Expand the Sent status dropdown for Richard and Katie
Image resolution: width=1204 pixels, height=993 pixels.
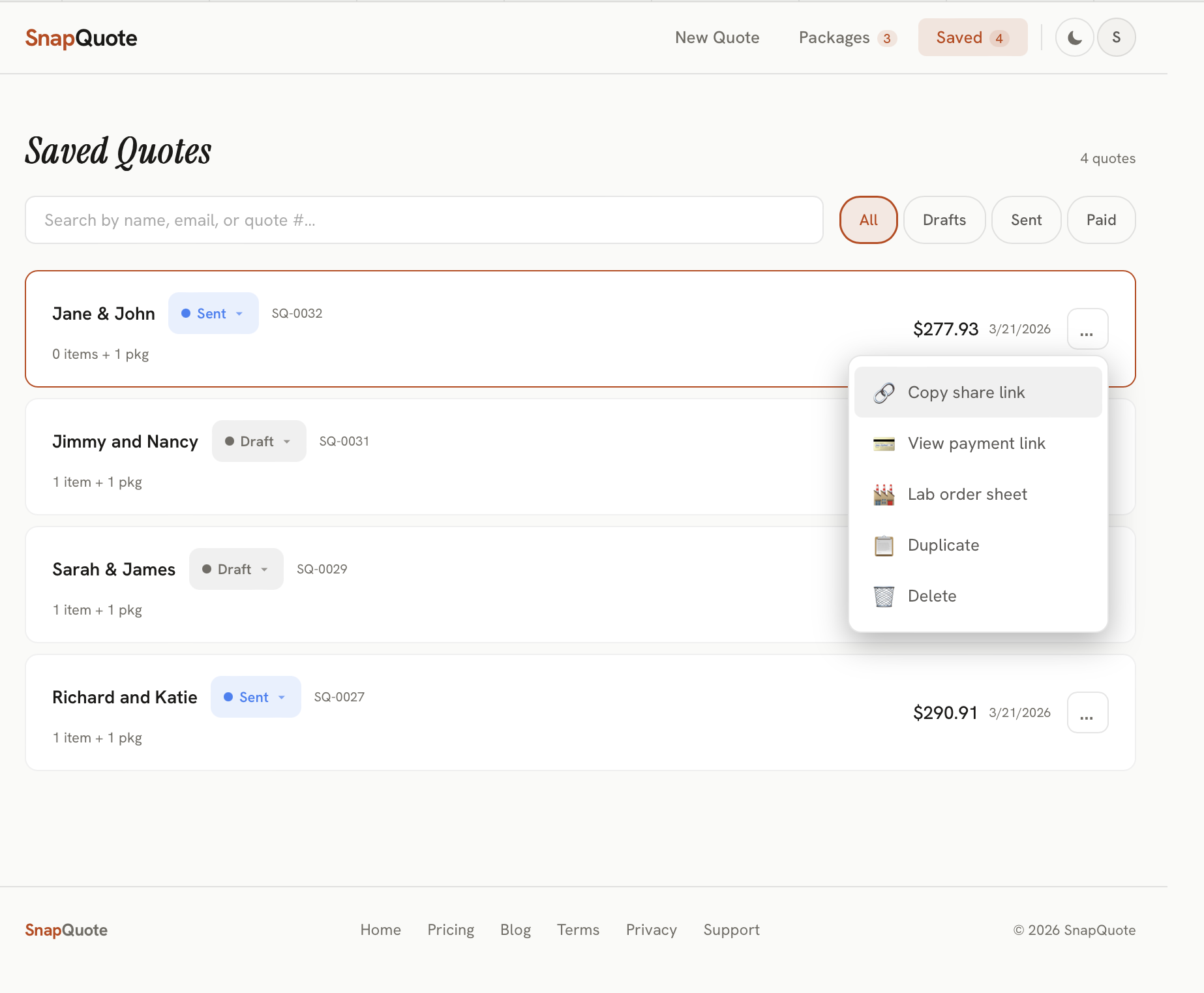pyautogui.click(x=256, y=697)
